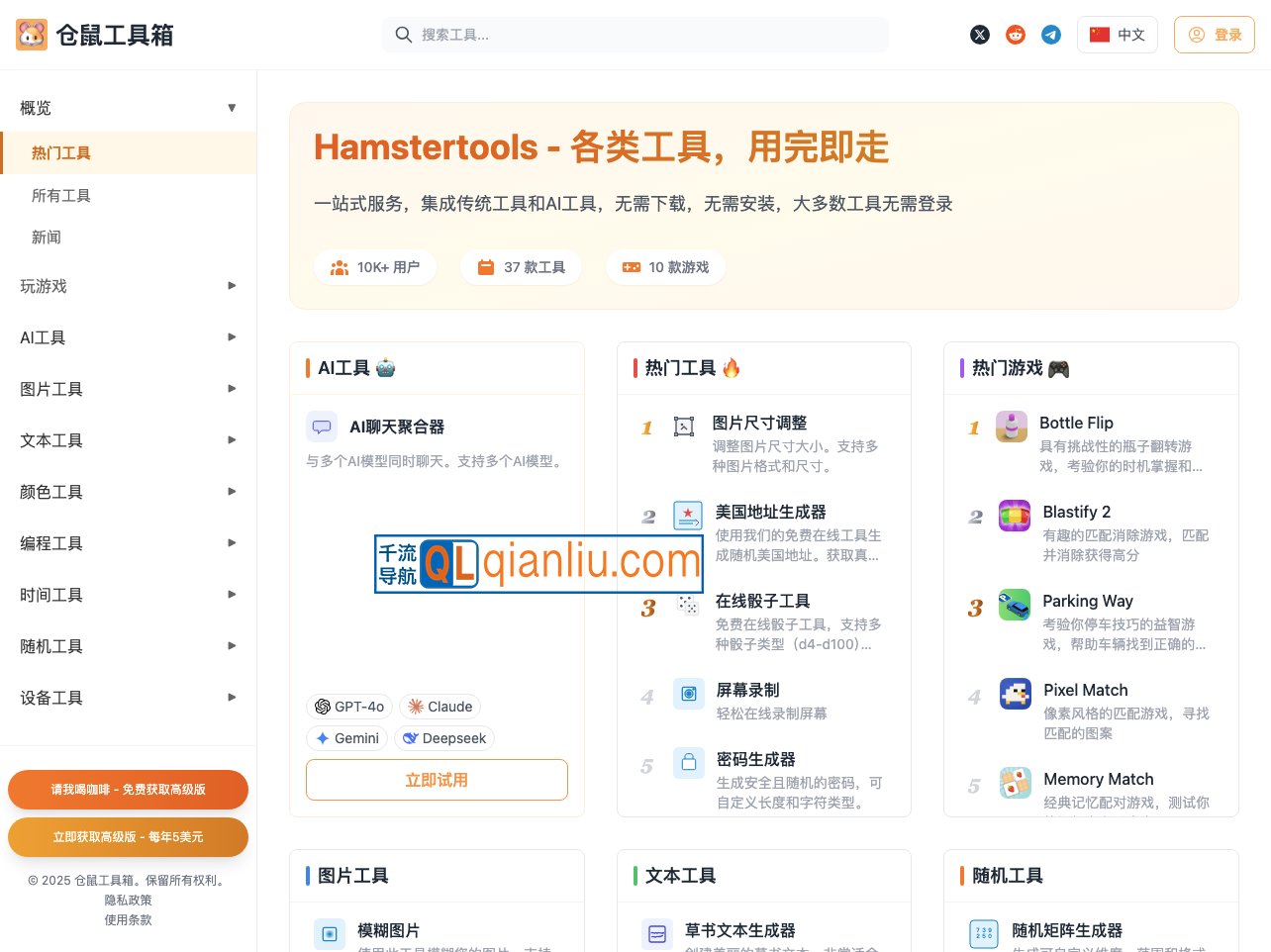The image size is (1271, 952).
Task: Click the 搜索工具 search field
Action: 635,34
